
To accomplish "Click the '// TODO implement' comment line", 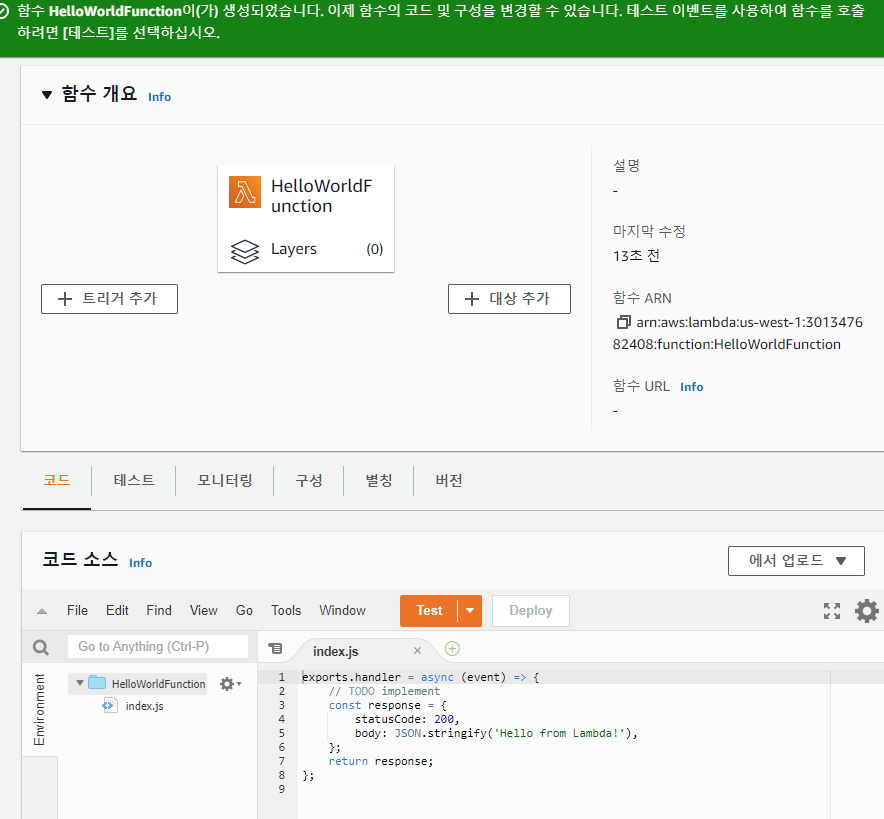I will tap(384, 691).
